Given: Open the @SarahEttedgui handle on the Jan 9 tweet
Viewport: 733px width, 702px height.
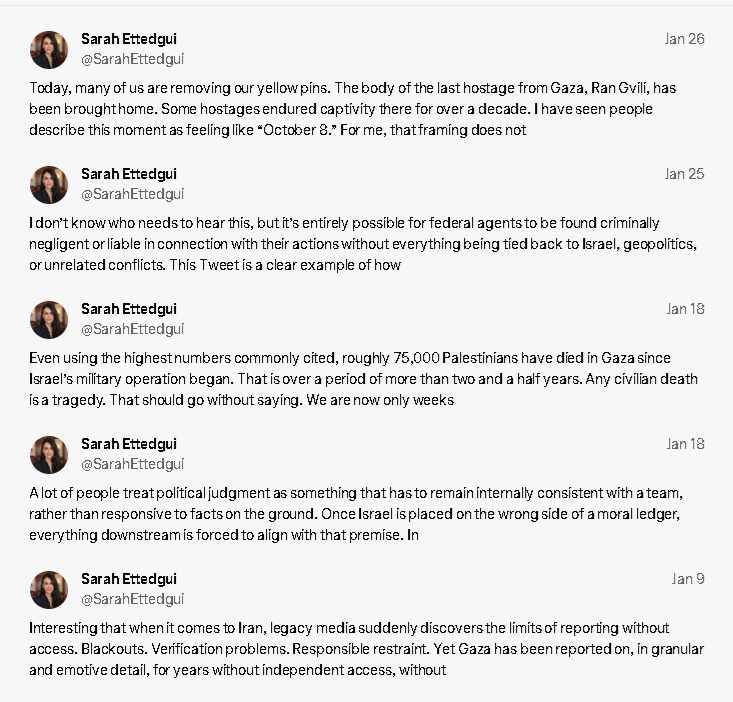Looking at the screenshot, I should [x=133, y=600].
